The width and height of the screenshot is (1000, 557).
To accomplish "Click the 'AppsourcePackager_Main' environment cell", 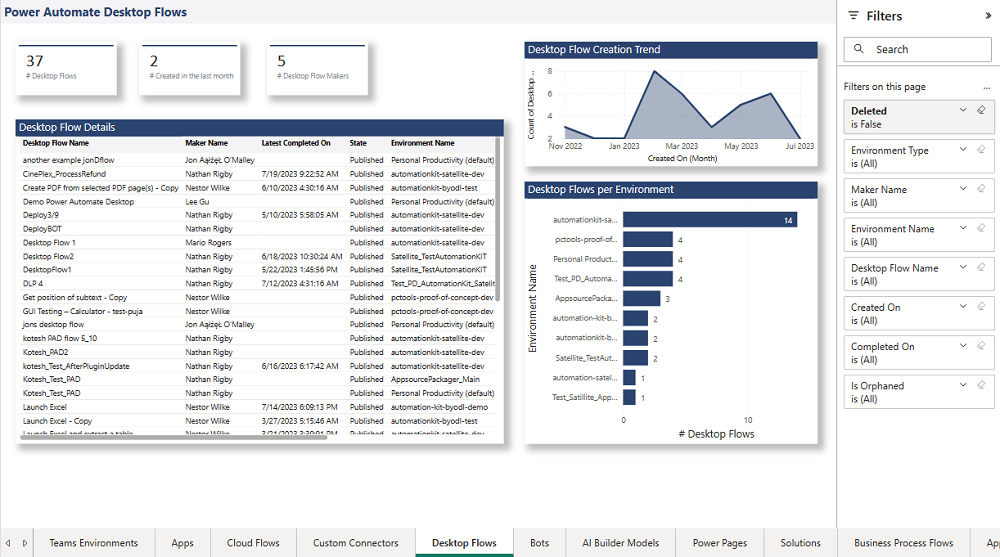I will click(435, 379).
